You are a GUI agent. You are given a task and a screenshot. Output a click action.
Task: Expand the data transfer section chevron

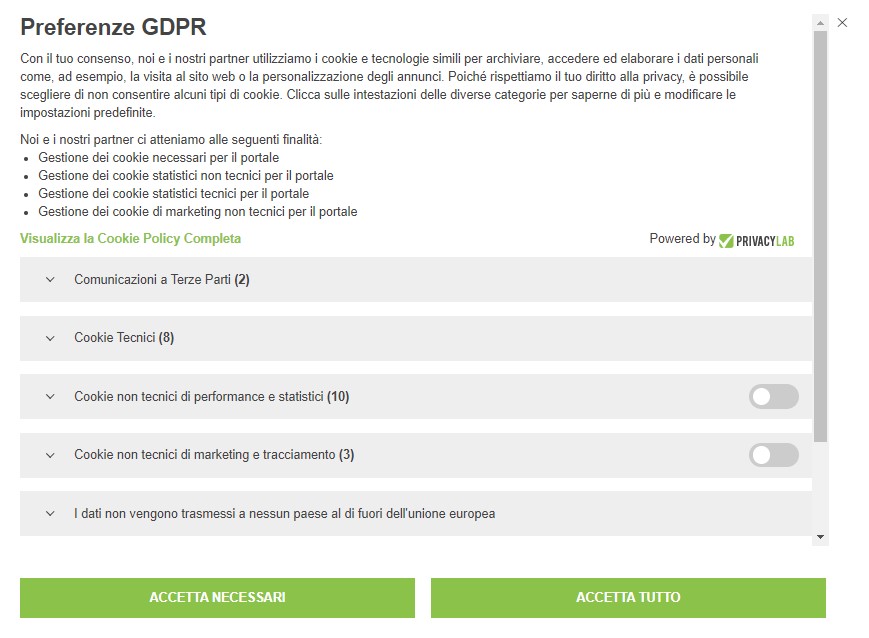tap(50, 514)
